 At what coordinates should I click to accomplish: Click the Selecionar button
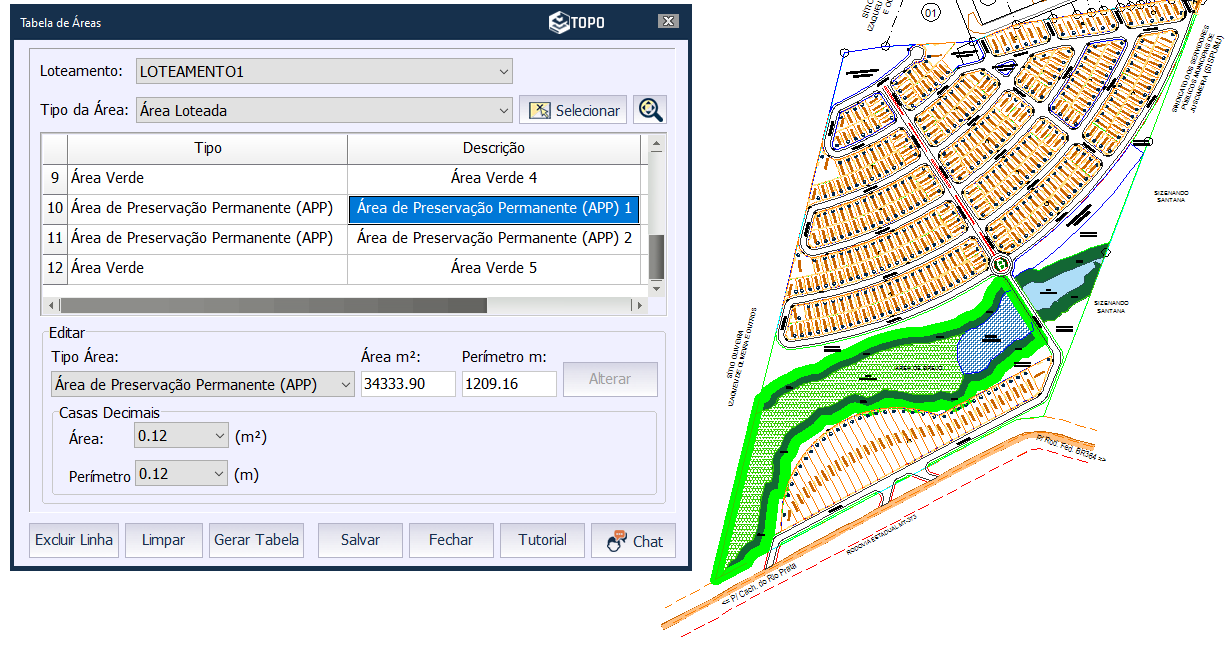573,110
